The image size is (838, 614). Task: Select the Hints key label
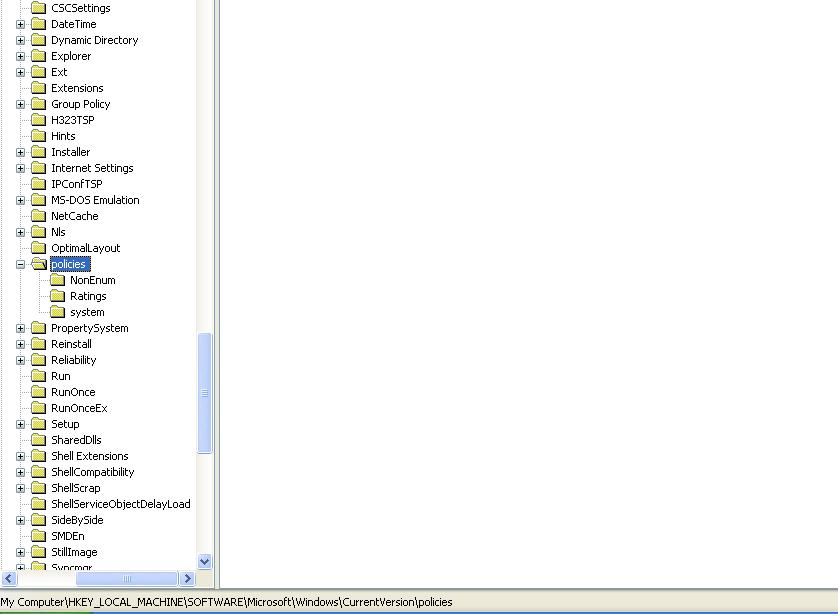[63, 136]
